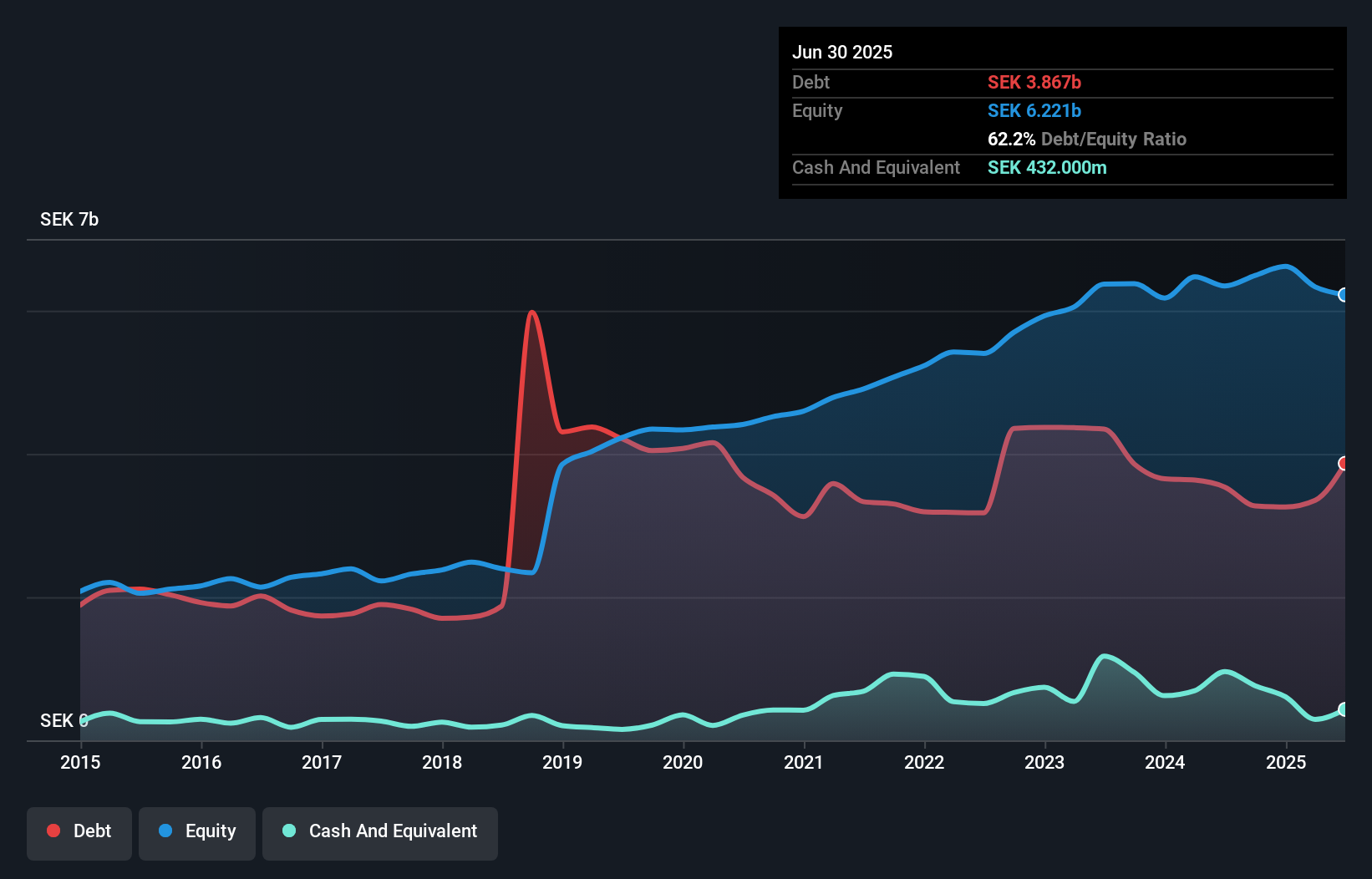
Task: Click the teal Cash And Equivalent legend dot
Action: point(289,831)
